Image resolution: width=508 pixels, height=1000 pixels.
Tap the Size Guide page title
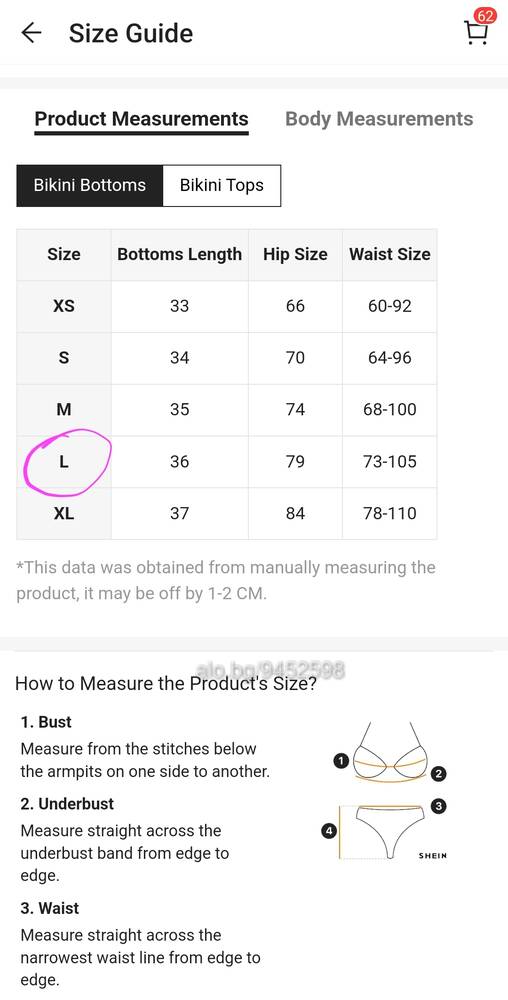[x=131, y=33]
